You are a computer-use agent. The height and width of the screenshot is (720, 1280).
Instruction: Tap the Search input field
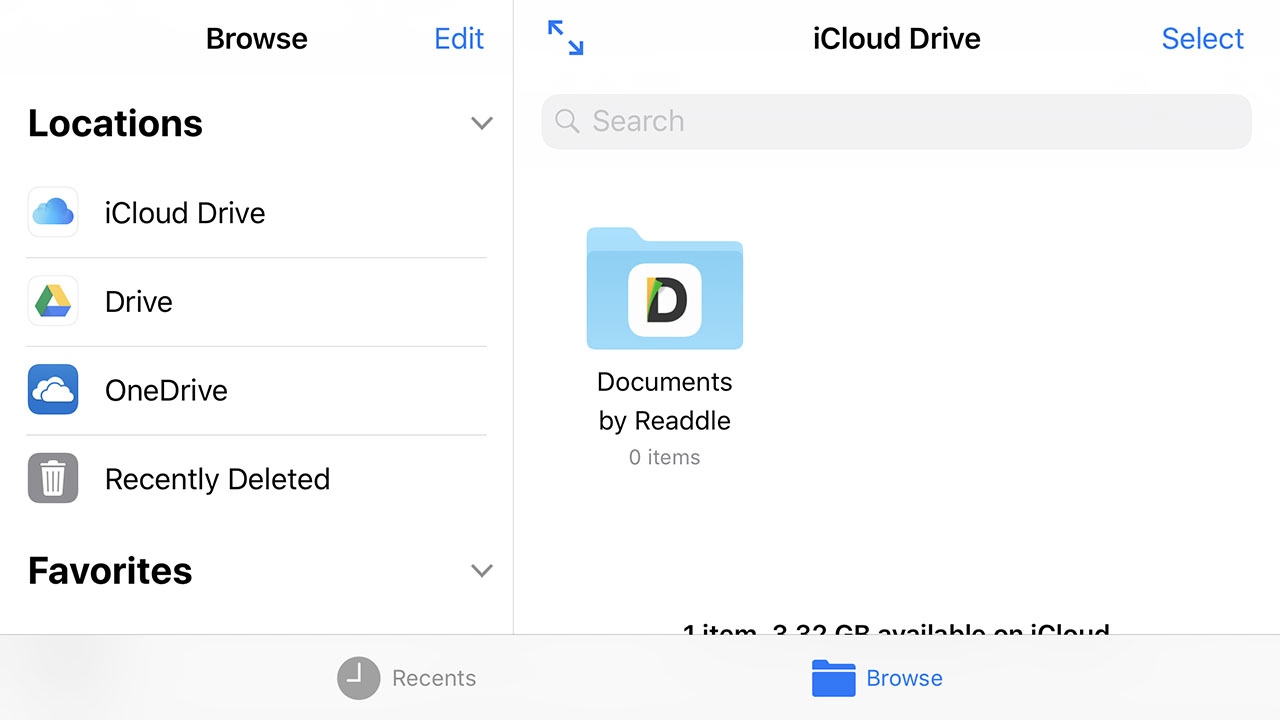[x=896, y=121]
